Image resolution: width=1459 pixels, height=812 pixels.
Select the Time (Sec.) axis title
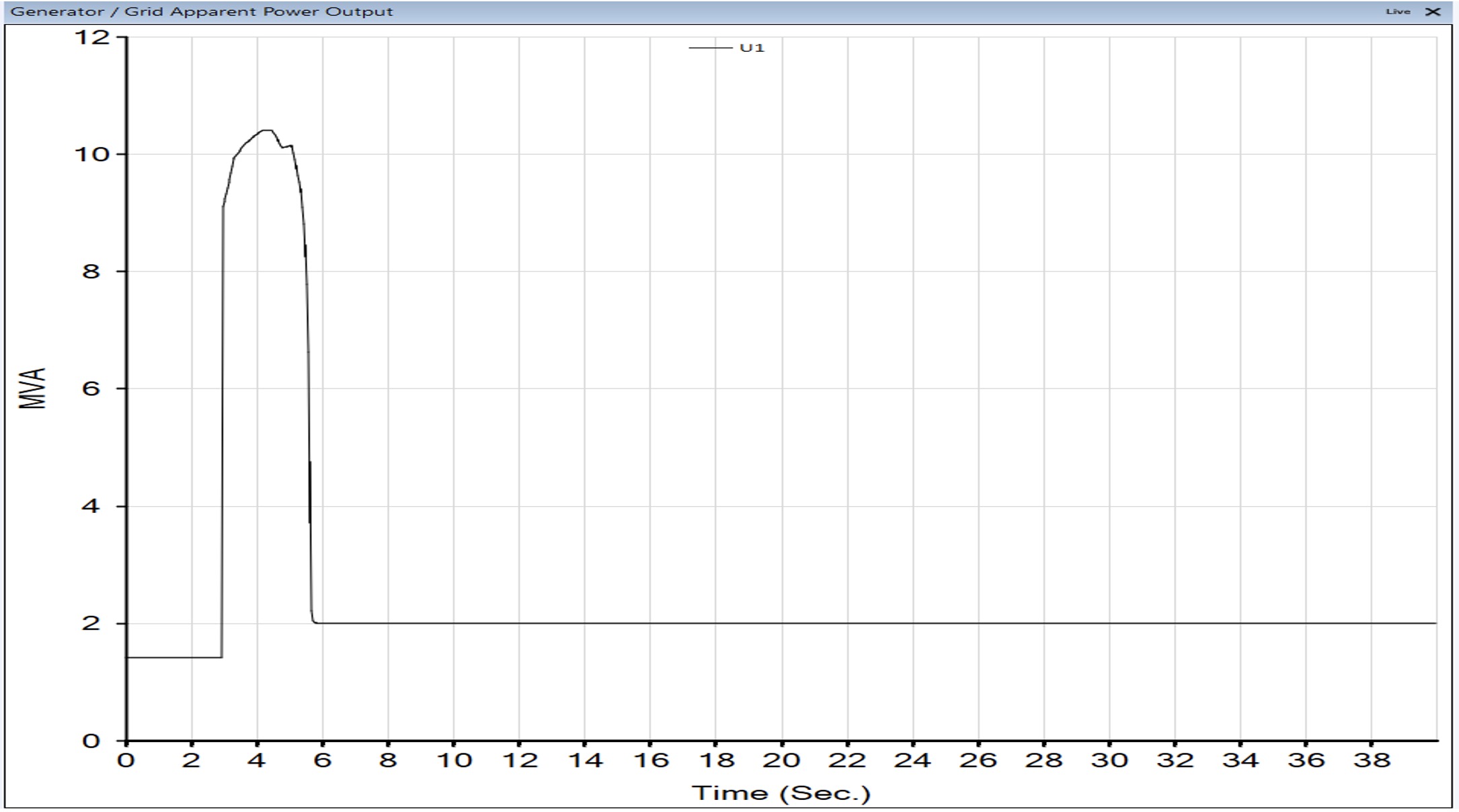(781, 793)
